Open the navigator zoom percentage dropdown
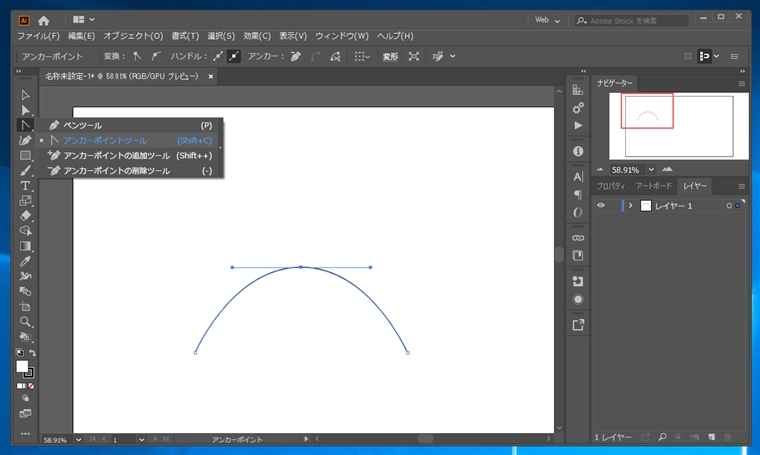760x455 pixels. (x=651, y=170)
